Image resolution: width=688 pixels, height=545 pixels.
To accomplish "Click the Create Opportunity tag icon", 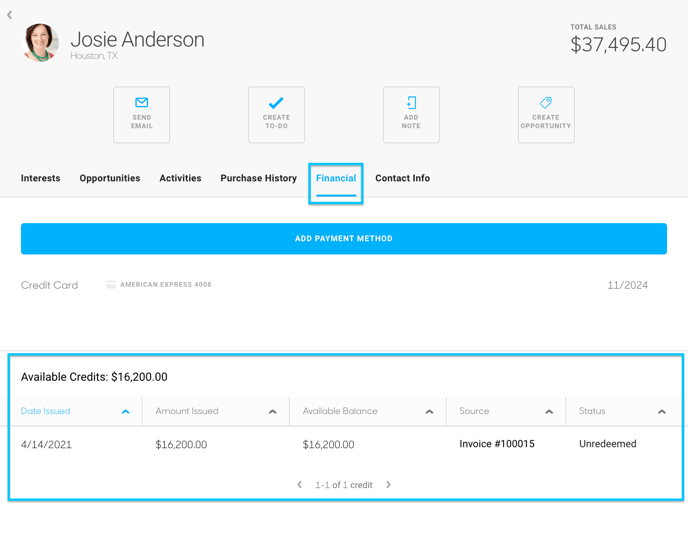I will tap(546, 103).
